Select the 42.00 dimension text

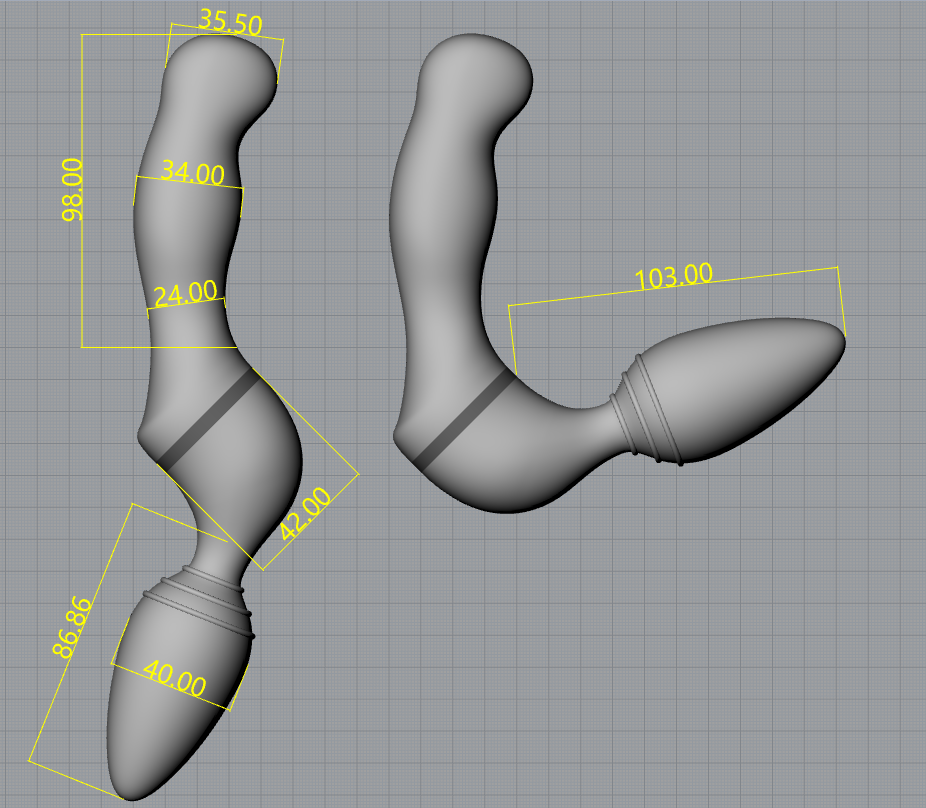point(305,514)
